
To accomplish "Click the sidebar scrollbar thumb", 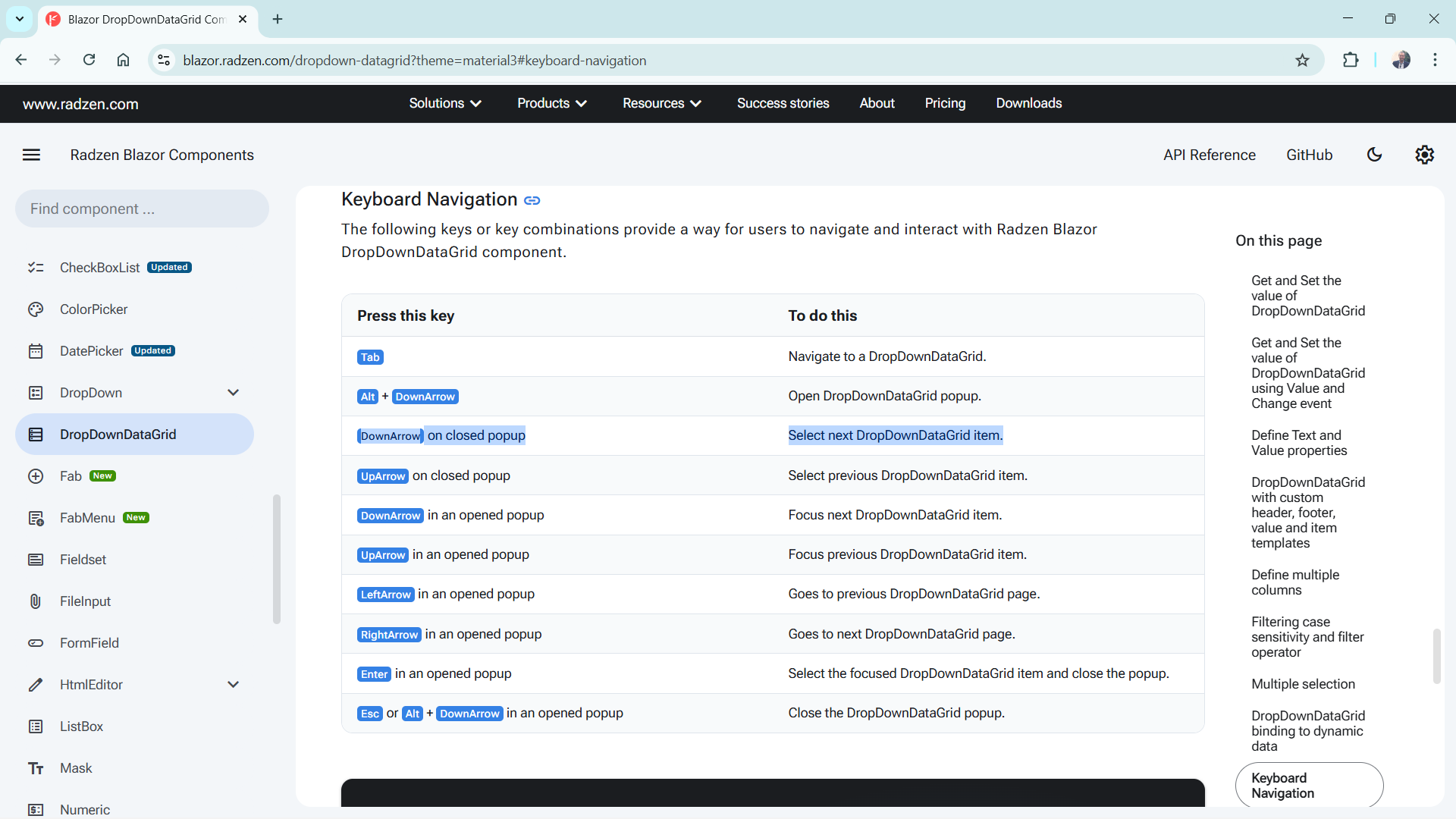I will click(277, 560).
